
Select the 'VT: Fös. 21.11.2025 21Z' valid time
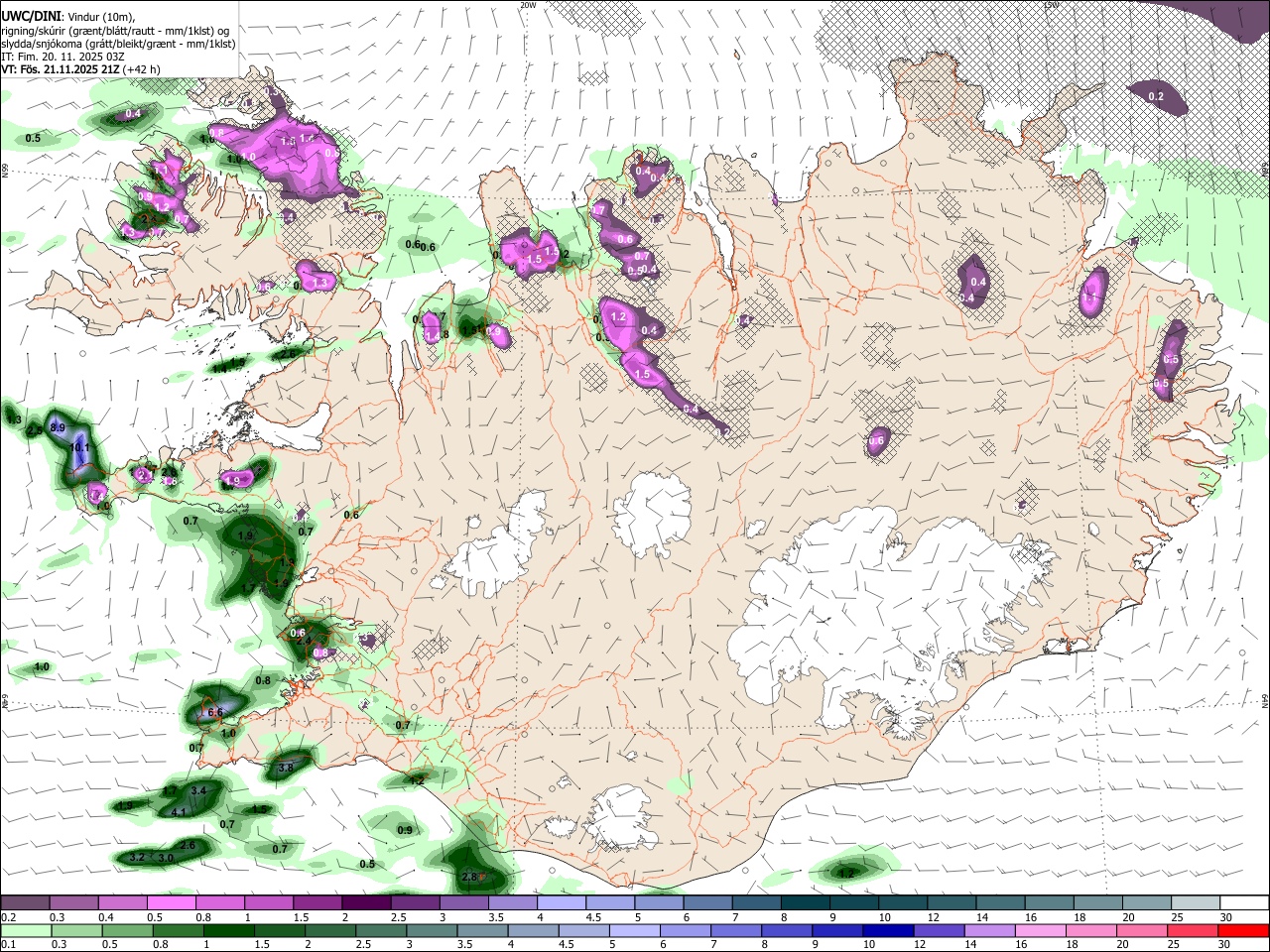point(61,69)
